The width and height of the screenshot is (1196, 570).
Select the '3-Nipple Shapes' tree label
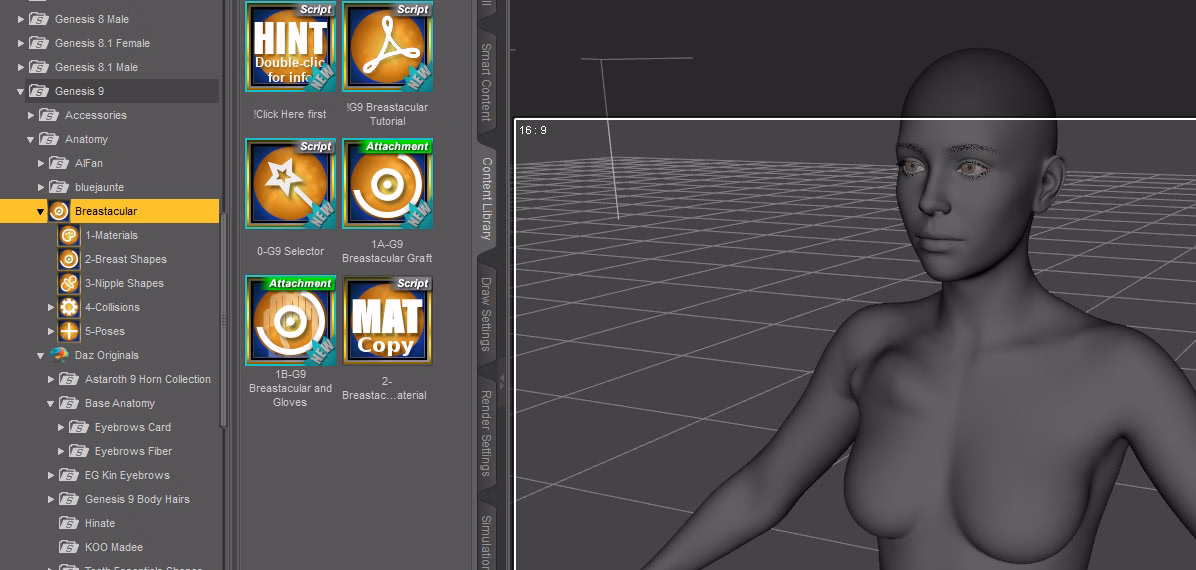click(124, 283)
